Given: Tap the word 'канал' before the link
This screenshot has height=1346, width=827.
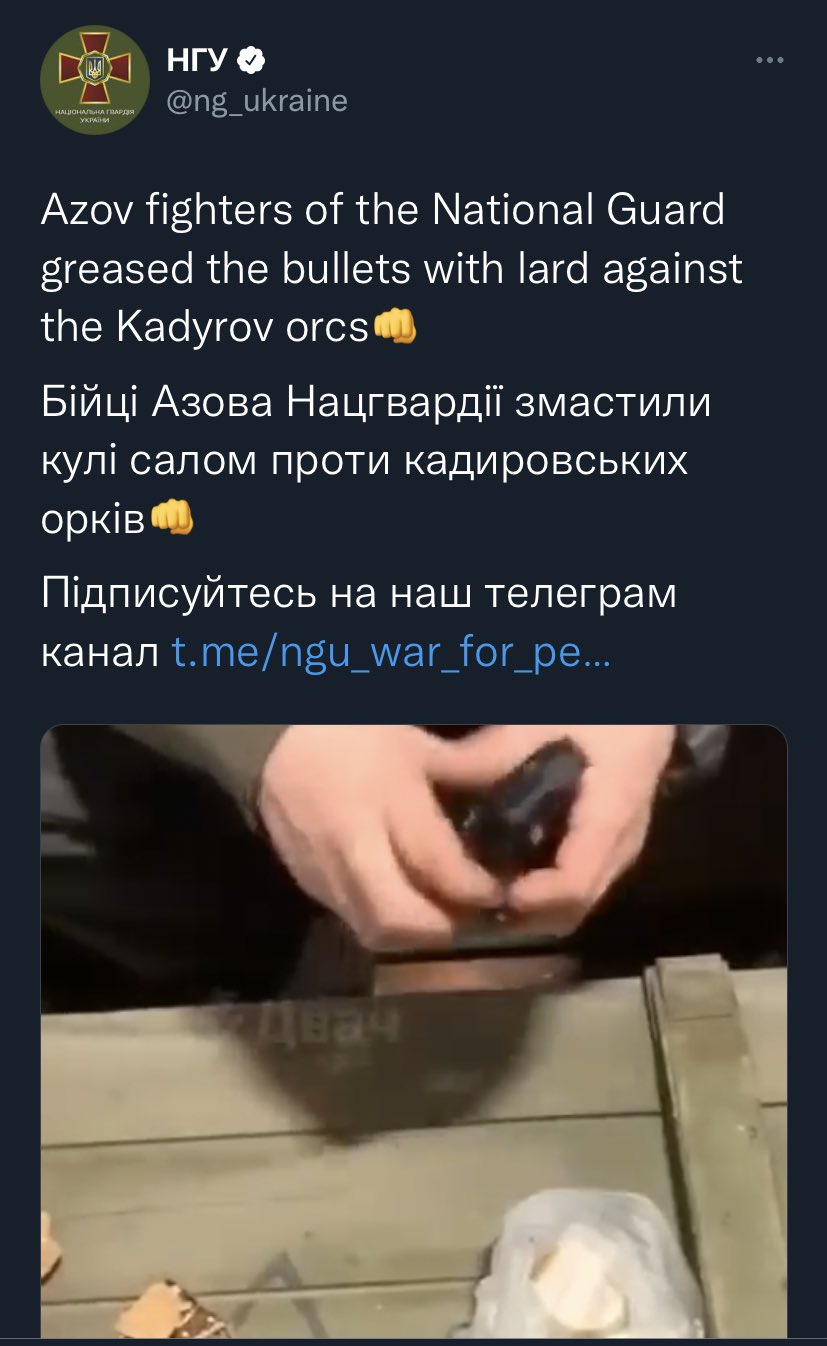Looking at the screenshot, I should 100,653.
